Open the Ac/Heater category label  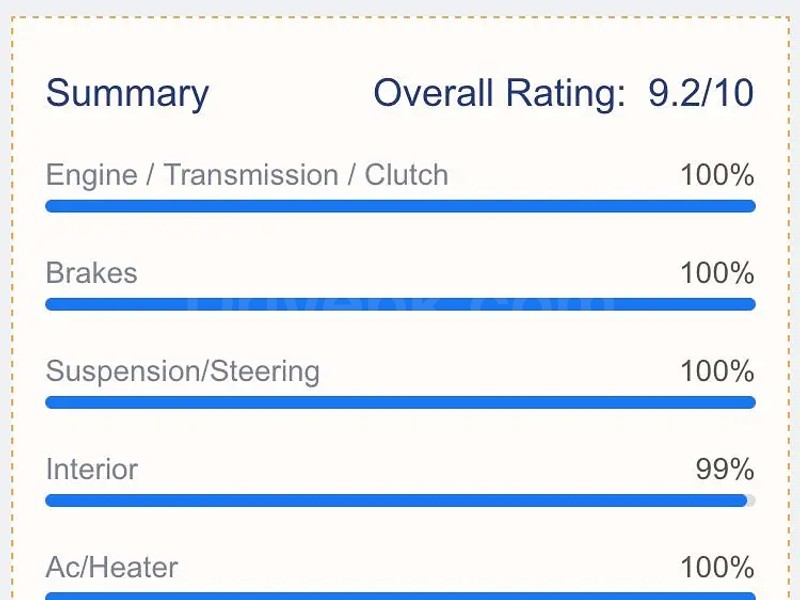pos(112,567)
